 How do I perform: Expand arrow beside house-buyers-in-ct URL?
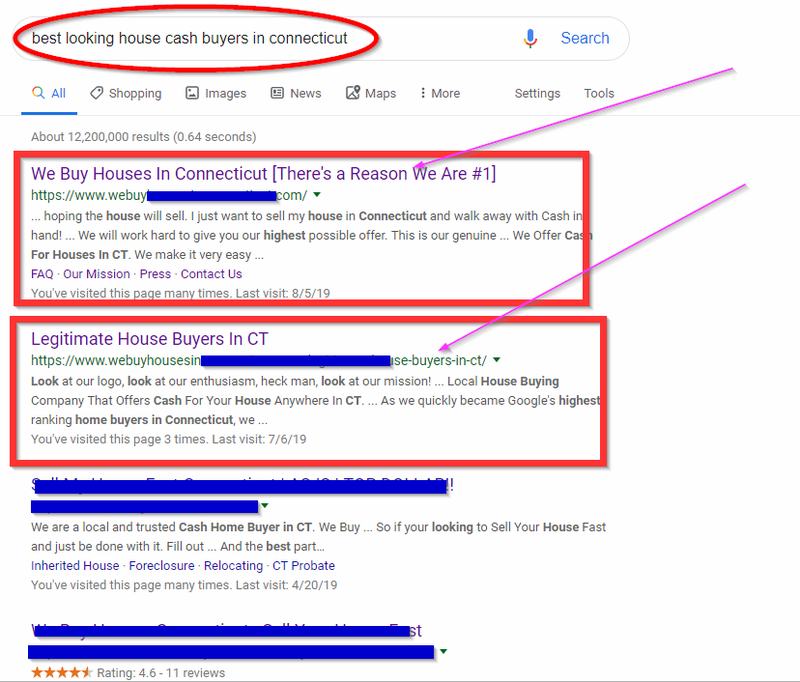click(x=496, y=360)
